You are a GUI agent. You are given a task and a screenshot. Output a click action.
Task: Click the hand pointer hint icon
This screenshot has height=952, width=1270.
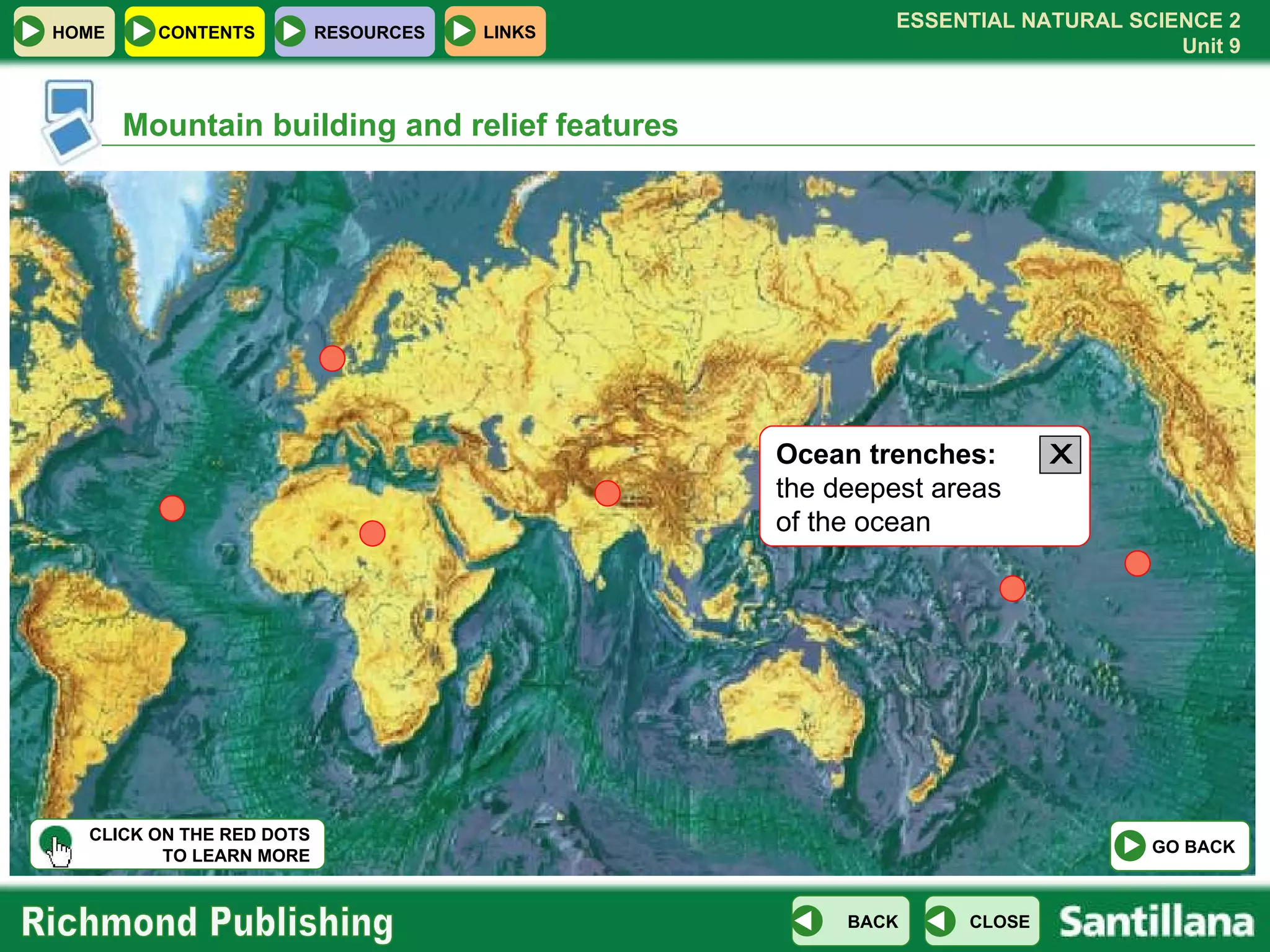56,845
